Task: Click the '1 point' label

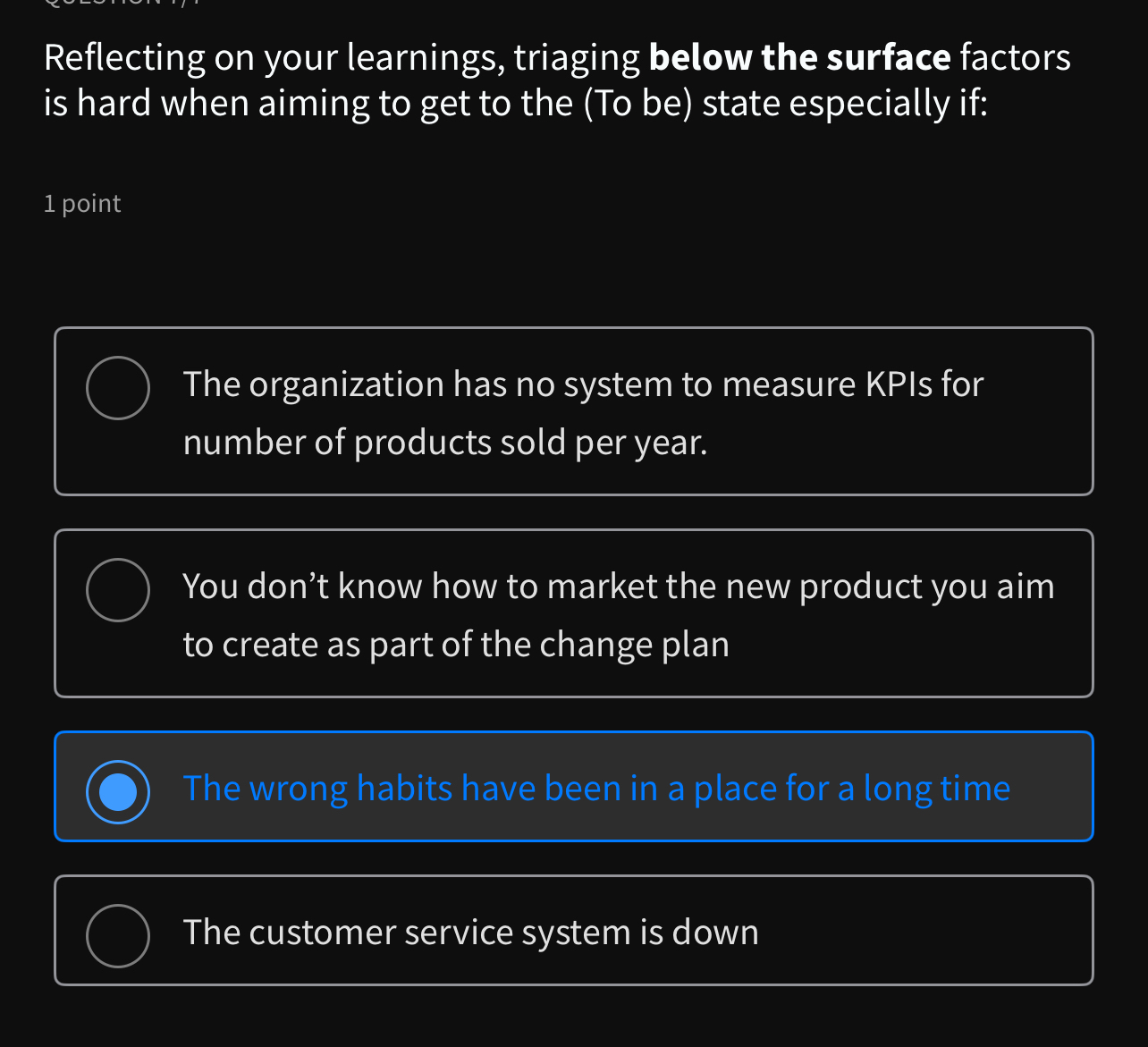Action: click(81, 204)
